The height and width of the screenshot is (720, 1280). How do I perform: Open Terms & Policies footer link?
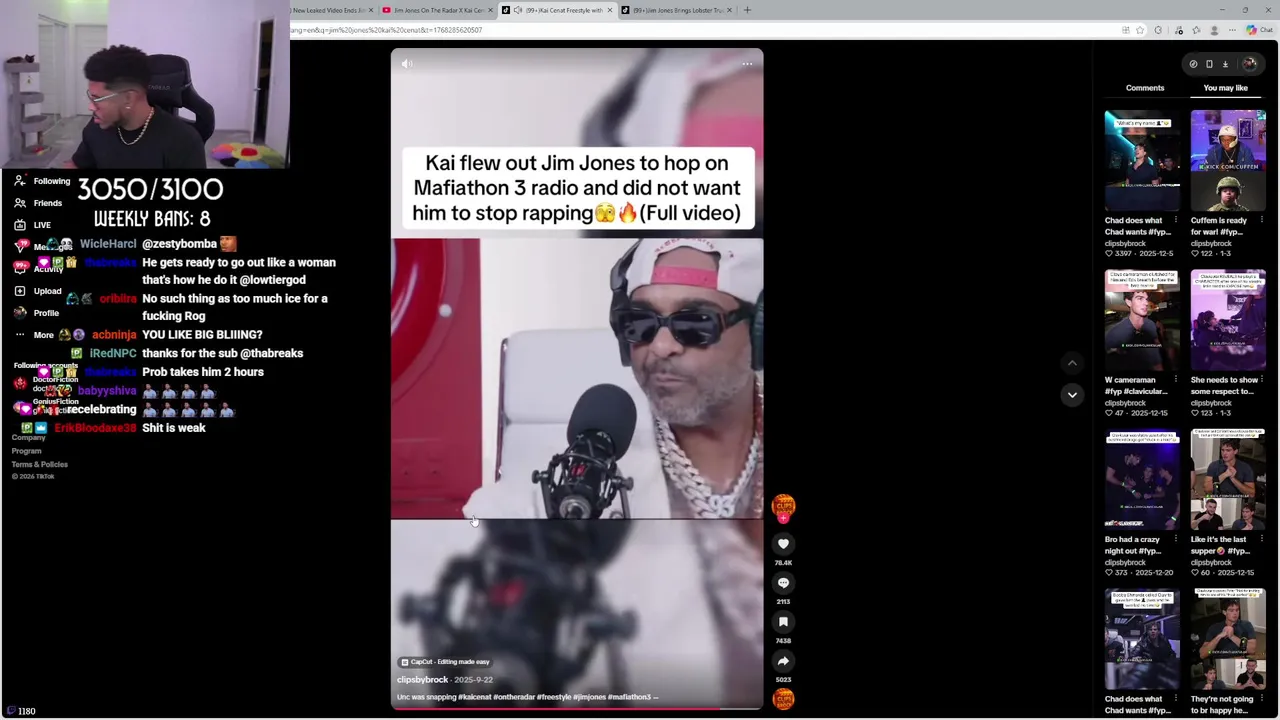click(x=40, y=464)
